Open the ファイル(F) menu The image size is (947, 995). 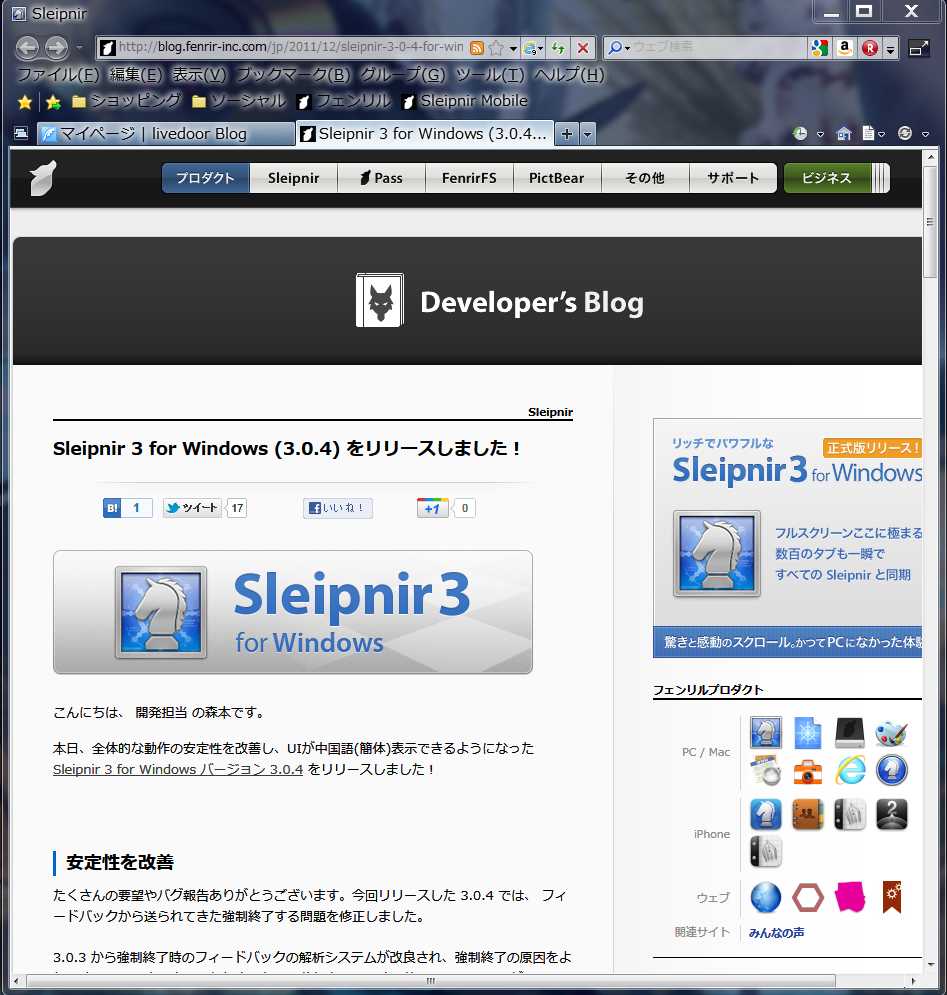point(58,75)
